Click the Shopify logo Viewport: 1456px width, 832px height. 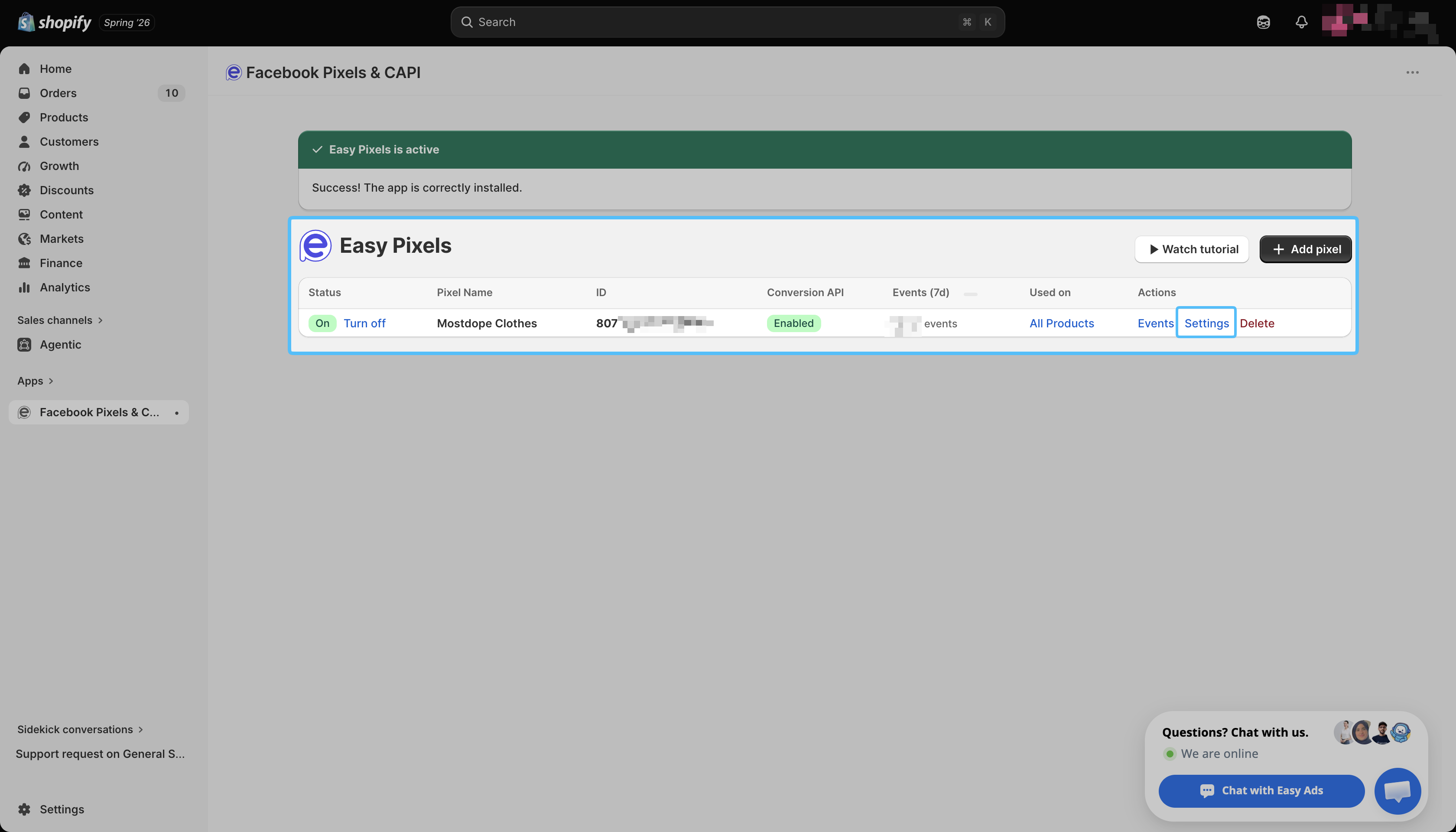(x=54, y=22)
